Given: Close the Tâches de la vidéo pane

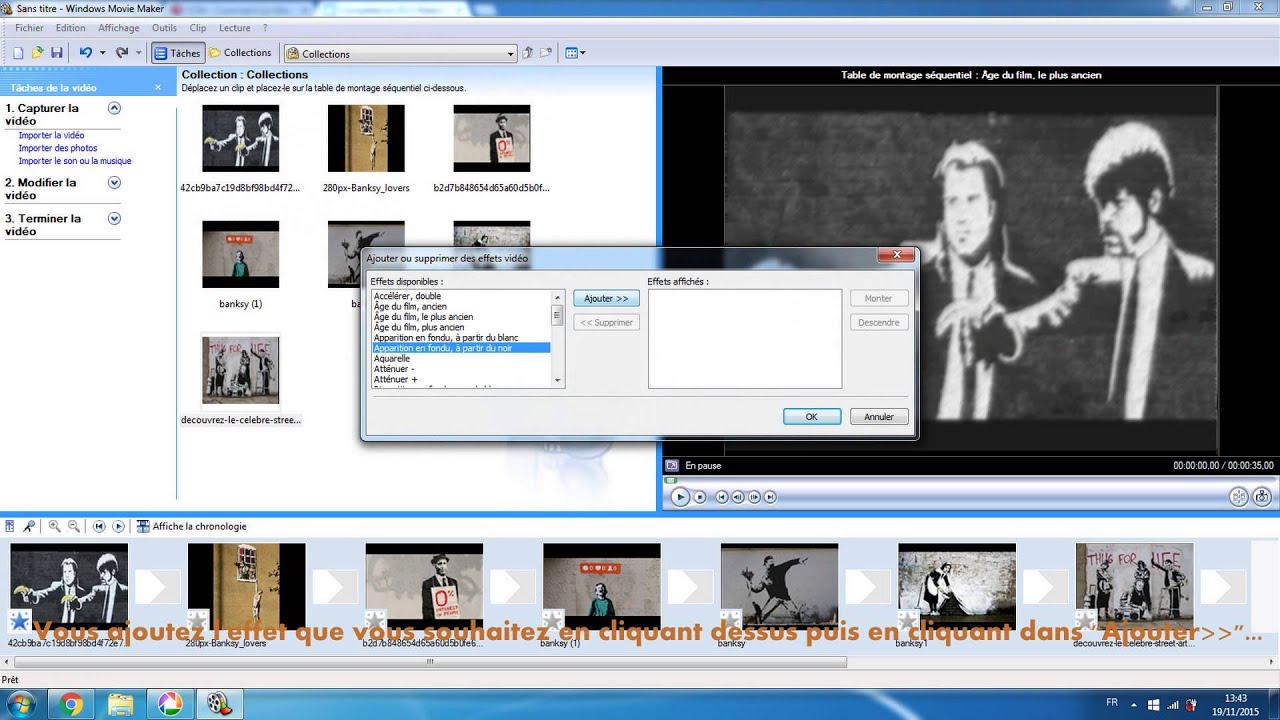Looking at the screenshot, I should pyautogui.click(x=157, y=88).
